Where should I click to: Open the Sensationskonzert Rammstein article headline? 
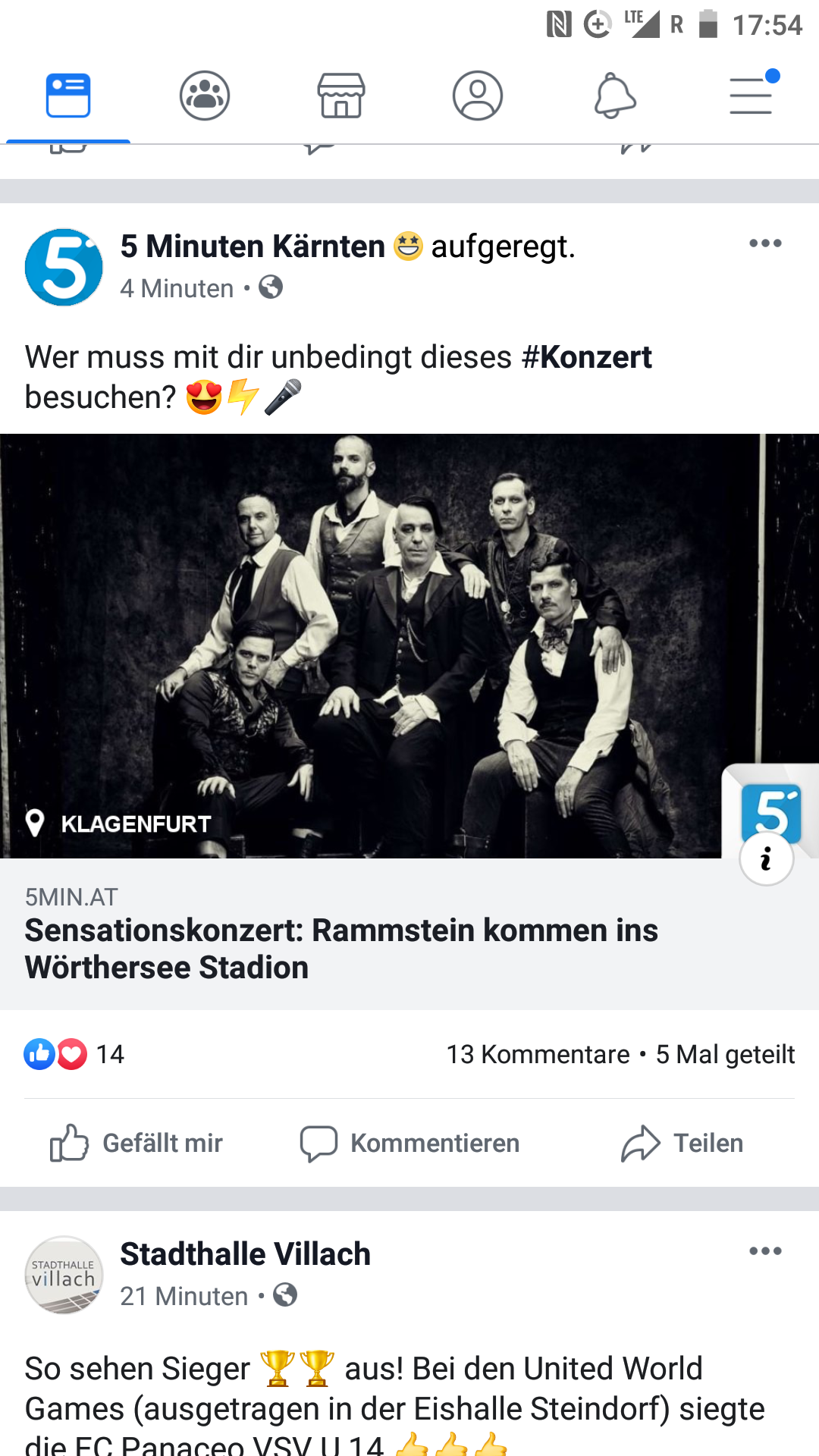pyautogui.click(x=341, y=949)
